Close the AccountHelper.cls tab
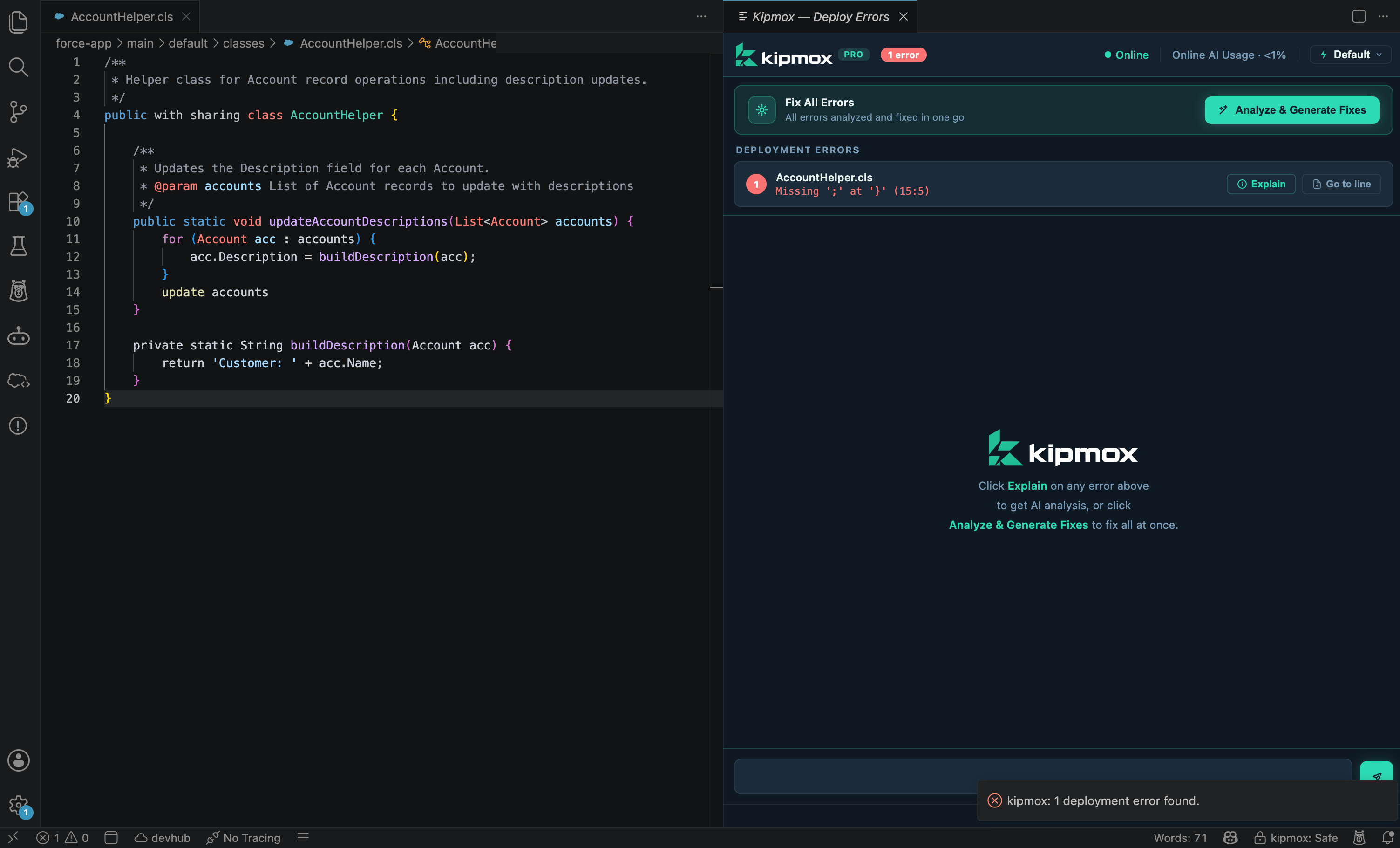The height and width of the screenshot is (848, 1400). (186, 16)
